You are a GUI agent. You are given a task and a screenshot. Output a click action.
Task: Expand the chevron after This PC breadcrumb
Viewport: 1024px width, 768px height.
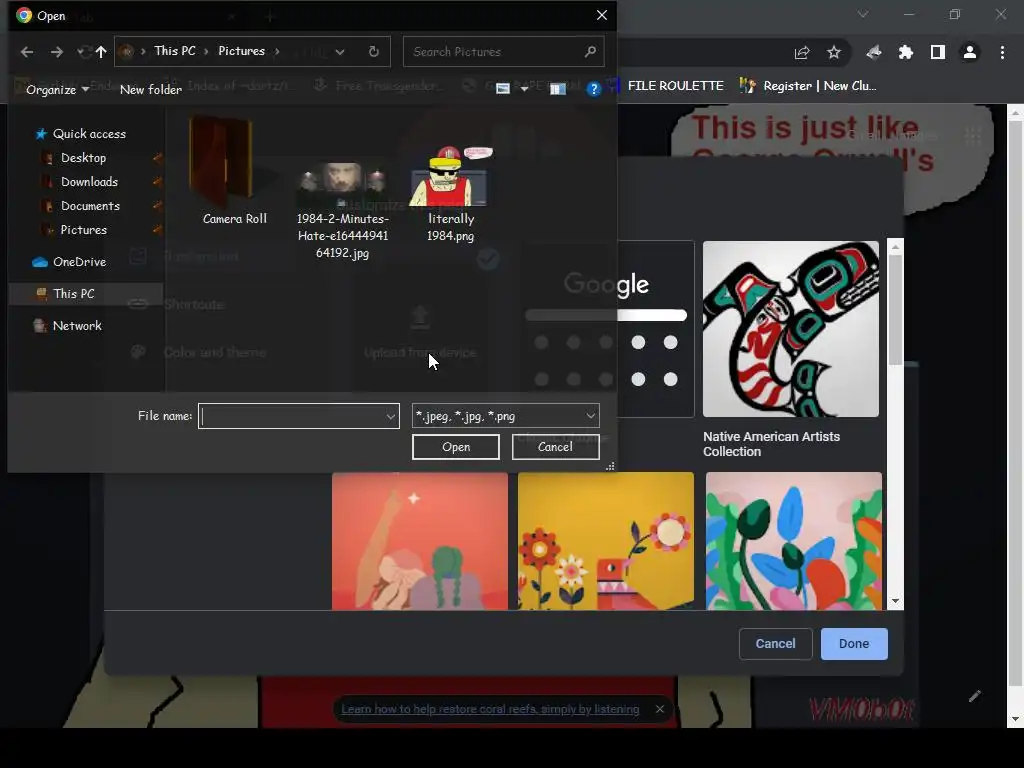(206, 51)
